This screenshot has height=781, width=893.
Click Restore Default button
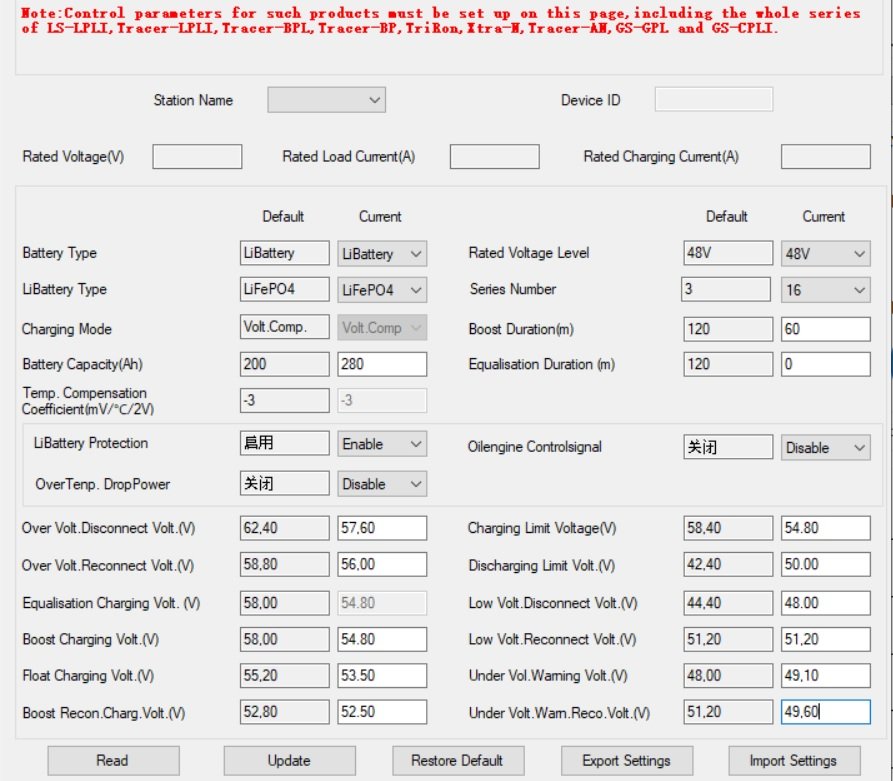pos(457,760)
